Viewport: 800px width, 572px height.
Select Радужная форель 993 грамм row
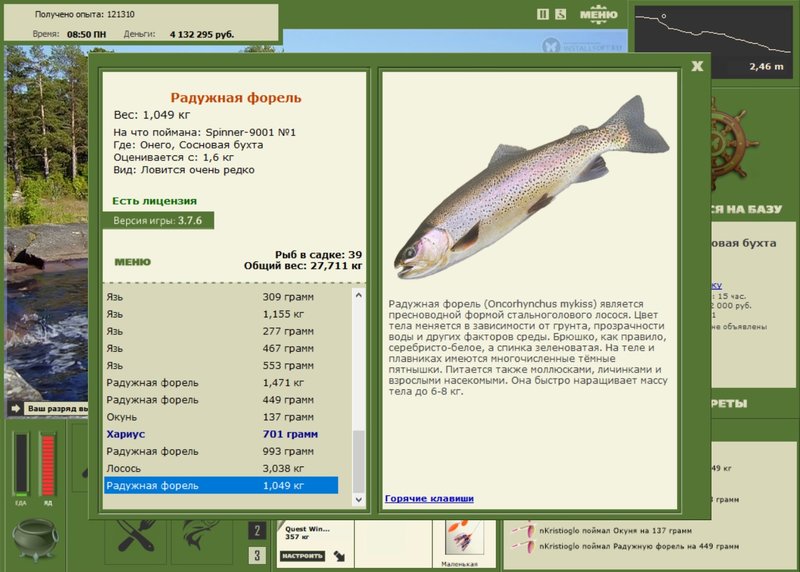click(221, 452)
